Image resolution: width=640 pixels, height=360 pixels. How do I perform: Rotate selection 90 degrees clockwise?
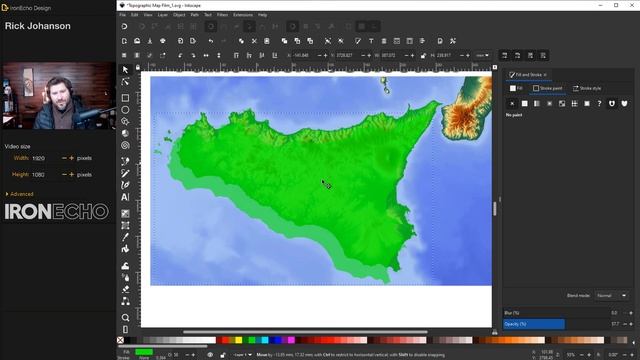(193, 56)
